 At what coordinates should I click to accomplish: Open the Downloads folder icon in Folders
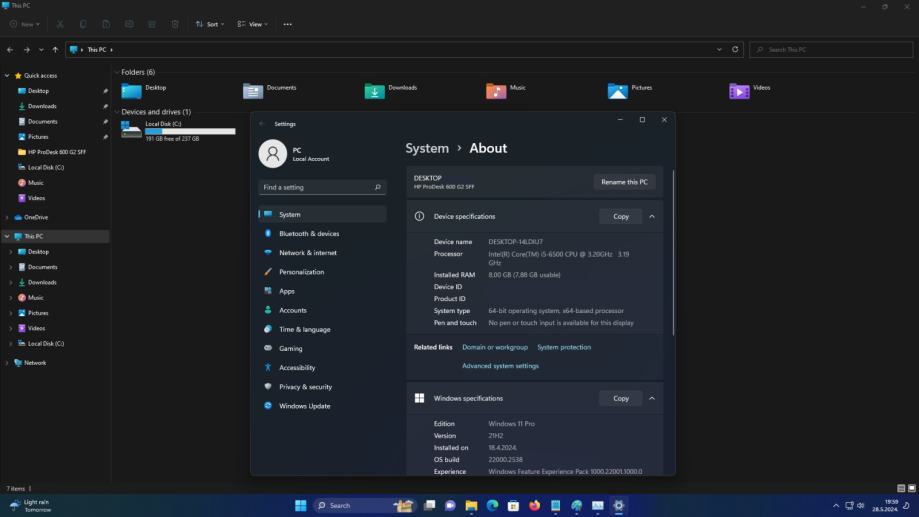374,91
